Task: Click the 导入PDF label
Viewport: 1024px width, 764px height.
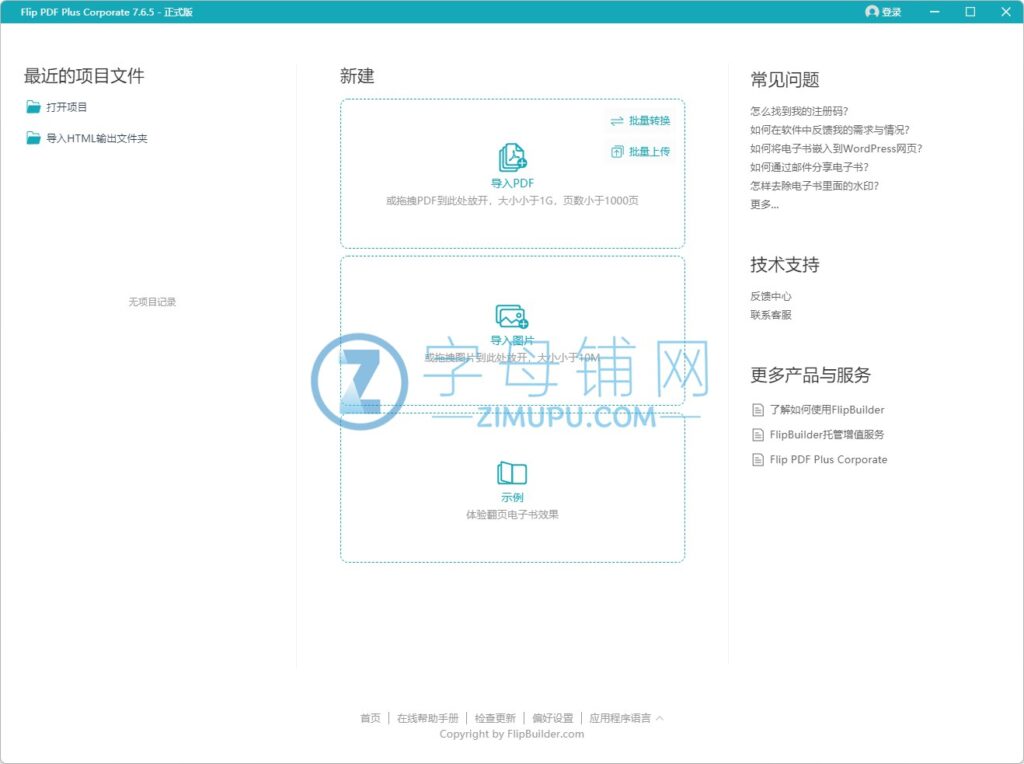Action: point(513,183)
